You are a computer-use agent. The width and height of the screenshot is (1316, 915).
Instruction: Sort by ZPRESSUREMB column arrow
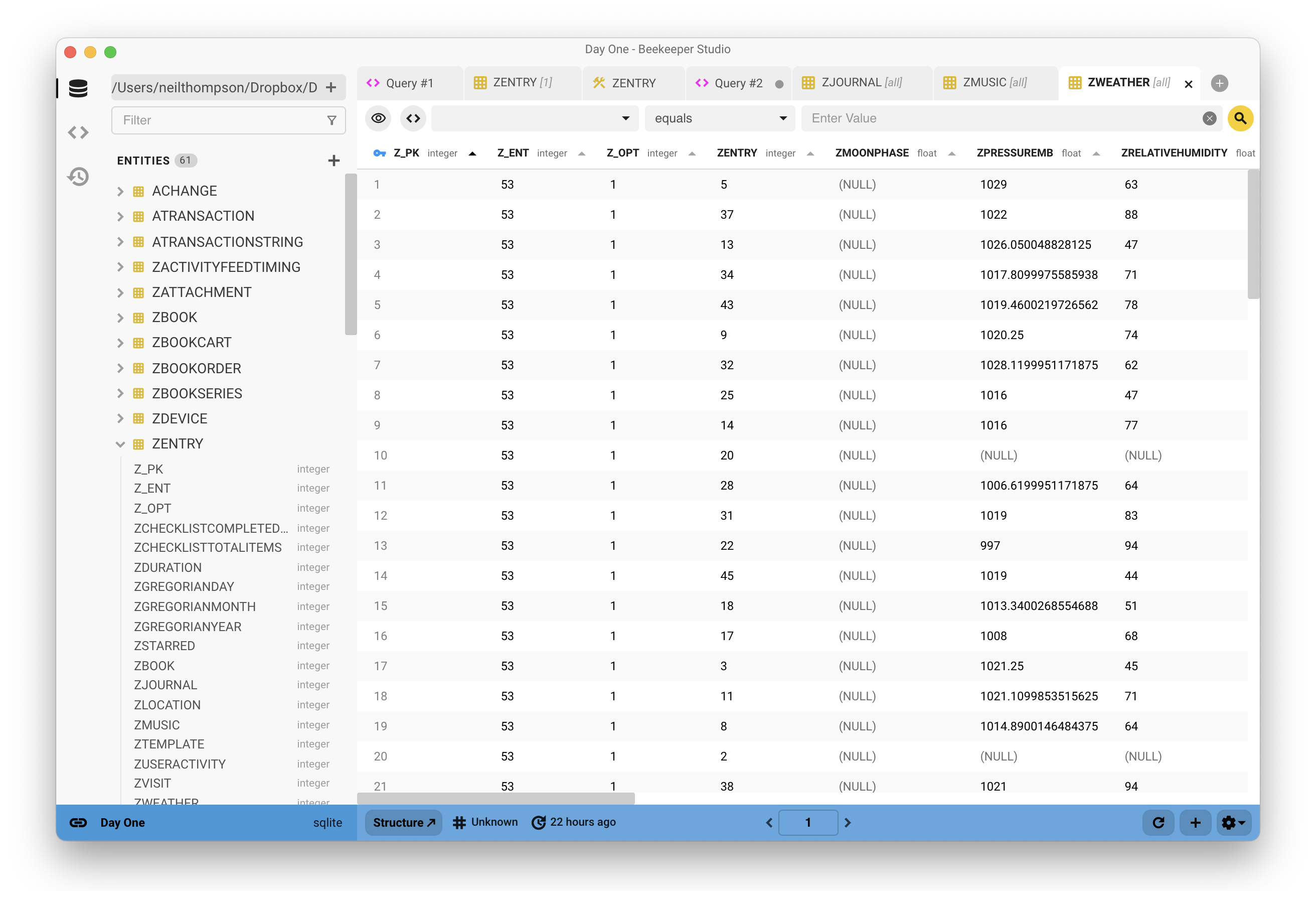click(1096, 154)
